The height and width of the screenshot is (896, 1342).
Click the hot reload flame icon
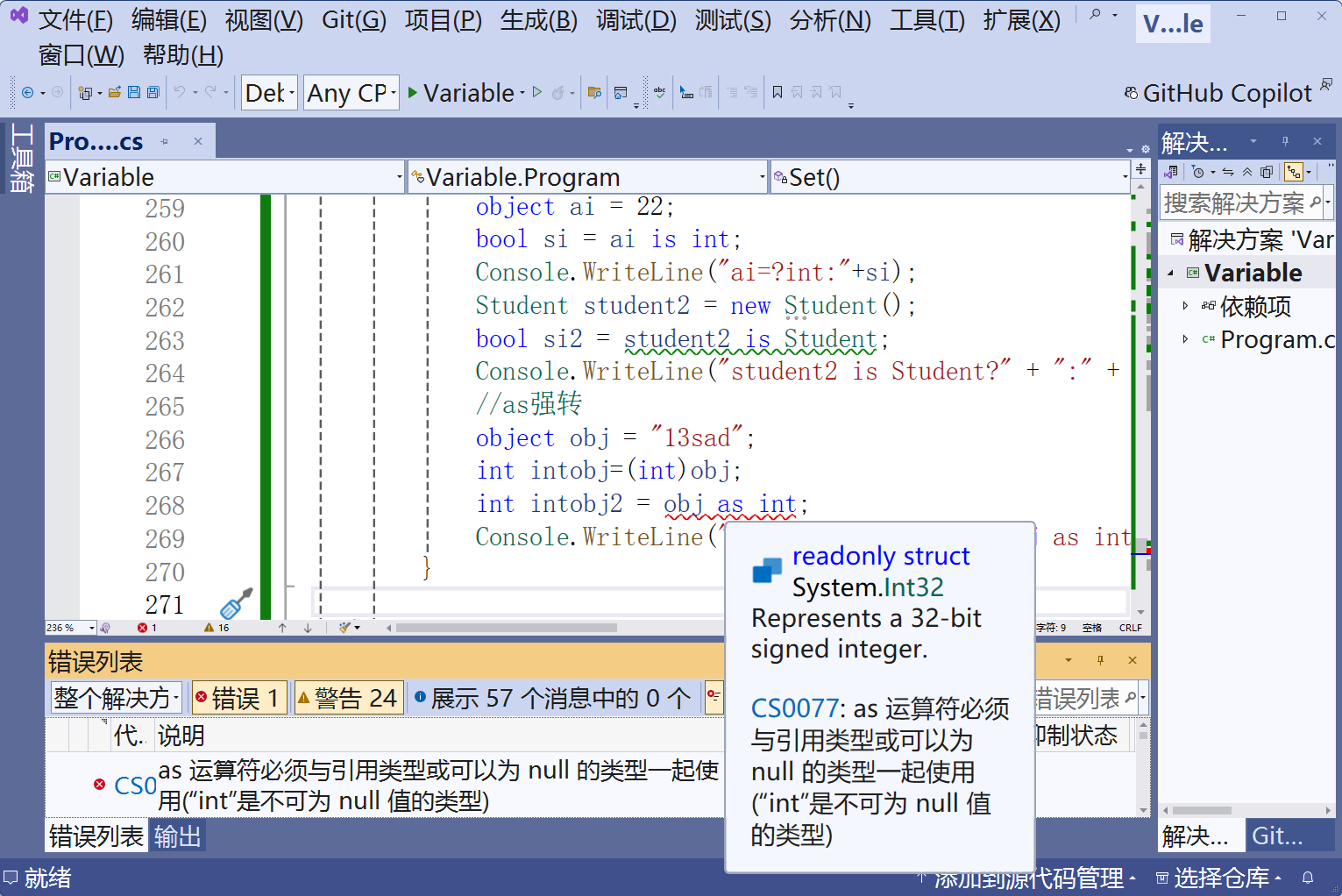click(x=558, y=92)
